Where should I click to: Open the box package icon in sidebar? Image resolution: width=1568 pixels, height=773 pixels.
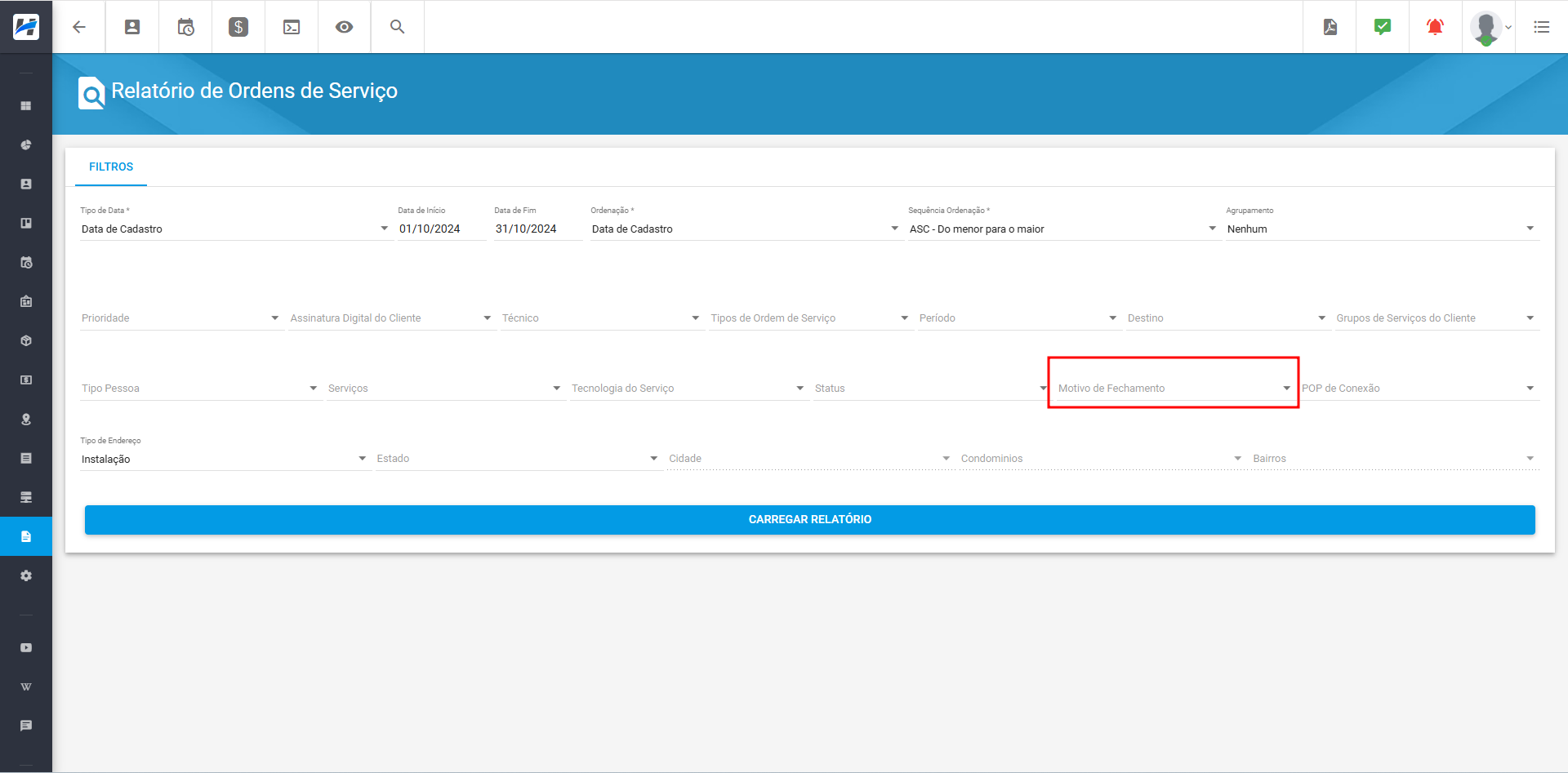coord(26,341)
